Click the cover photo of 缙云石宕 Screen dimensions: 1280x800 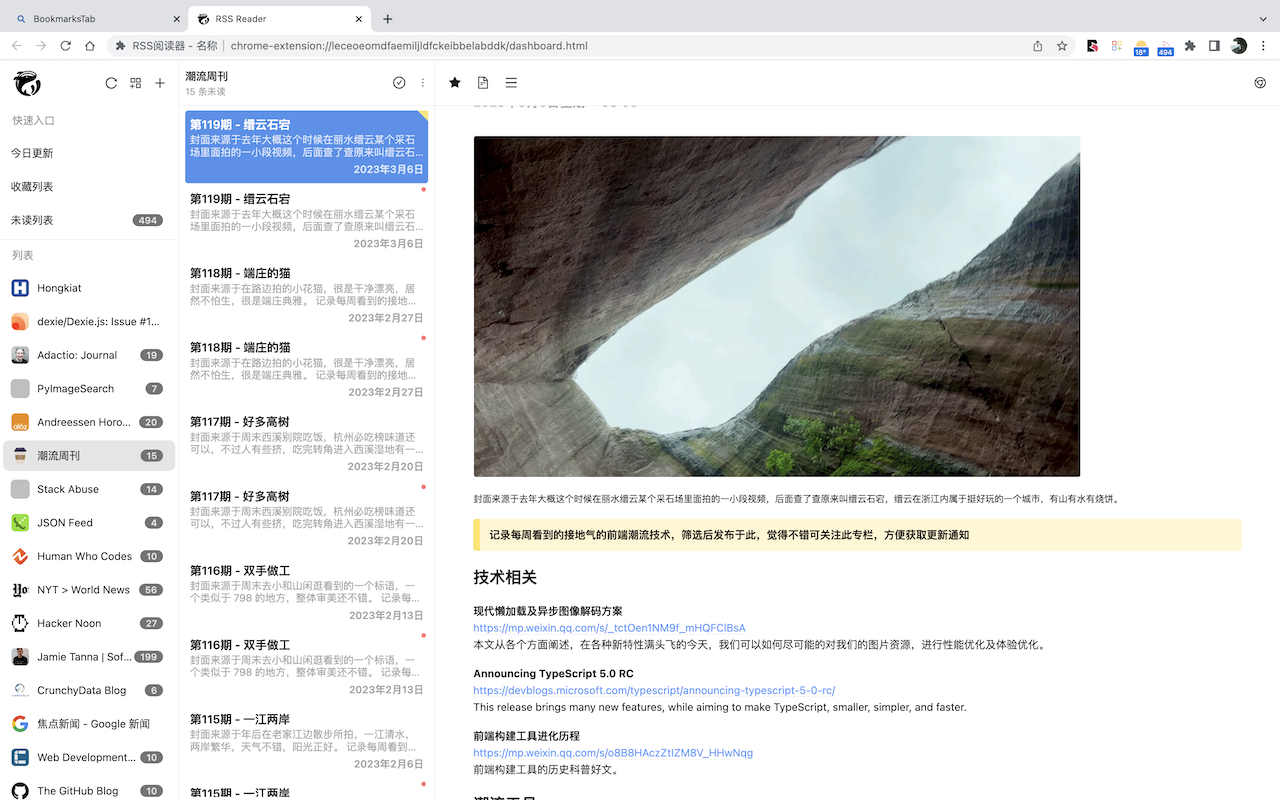tap(776, 306)
